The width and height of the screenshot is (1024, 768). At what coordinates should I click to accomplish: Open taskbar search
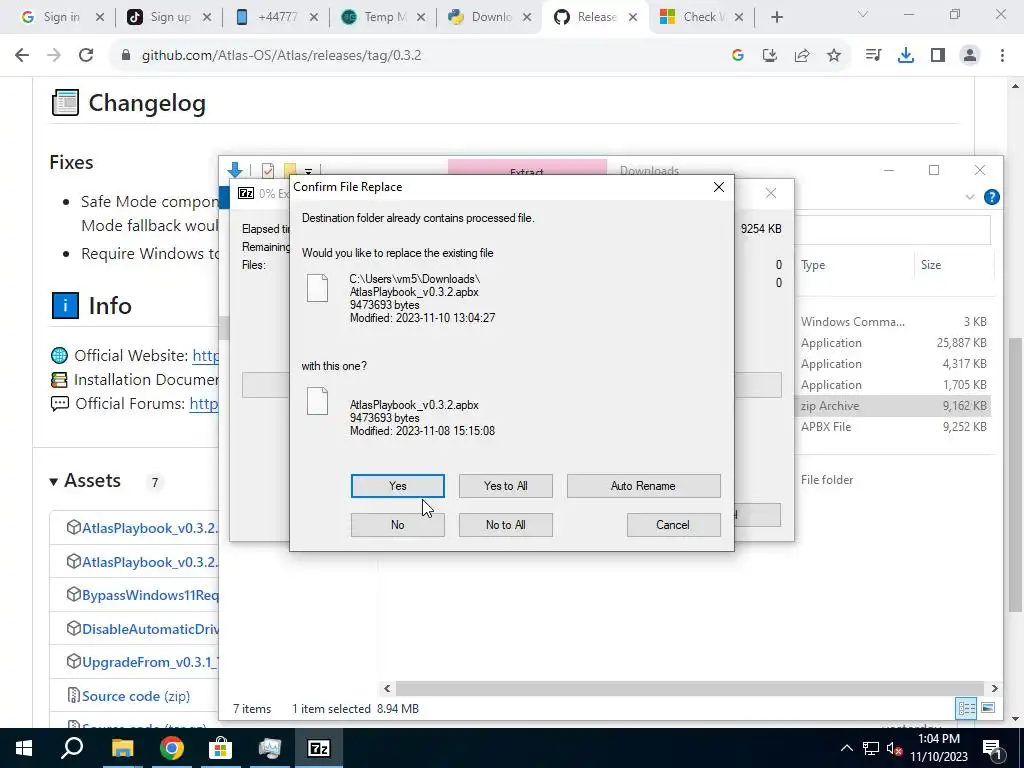[x=72, y=748]
